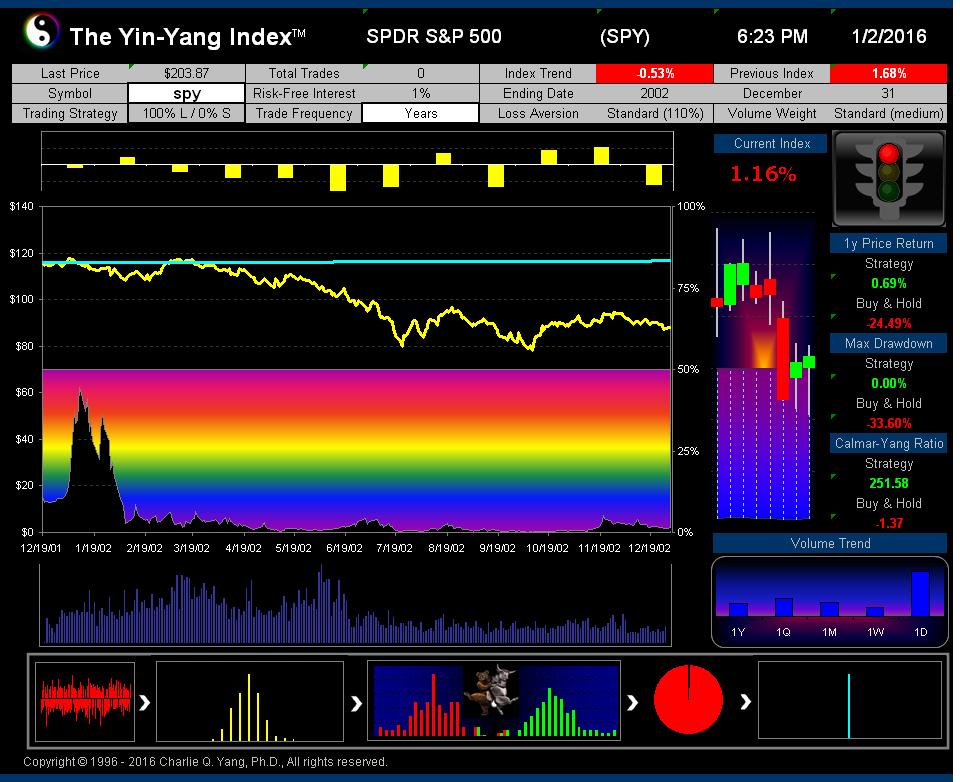This screenshot has height=782, width=960.
Task: Click the Loss Aversion label cell
Action: pyautogui.click(x=538, y=113)
